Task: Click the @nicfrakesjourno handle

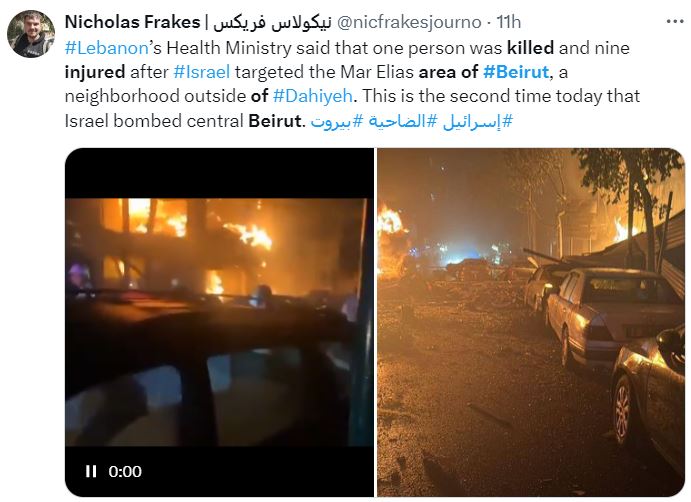Action: tap(409, 22)
